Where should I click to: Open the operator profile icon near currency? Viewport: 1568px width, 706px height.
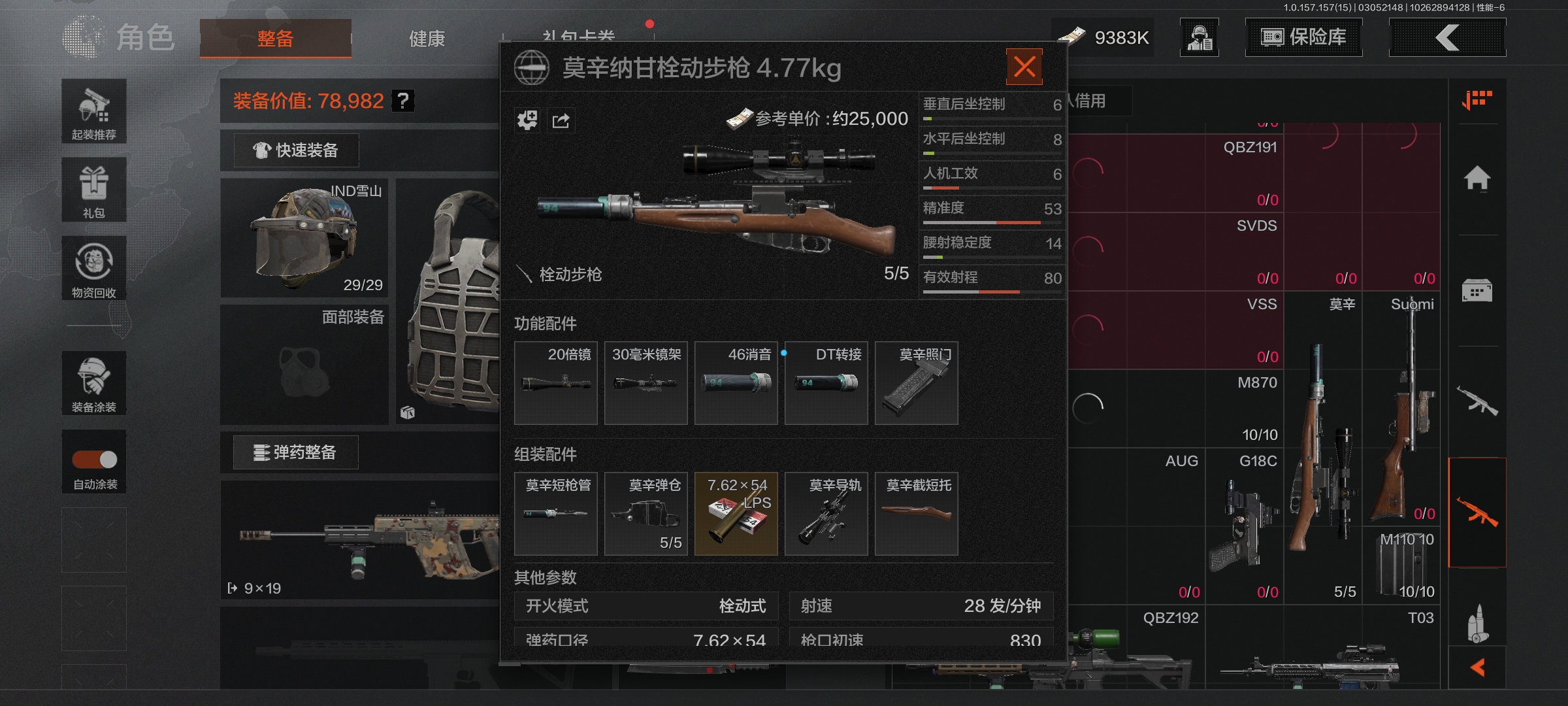1200,37
